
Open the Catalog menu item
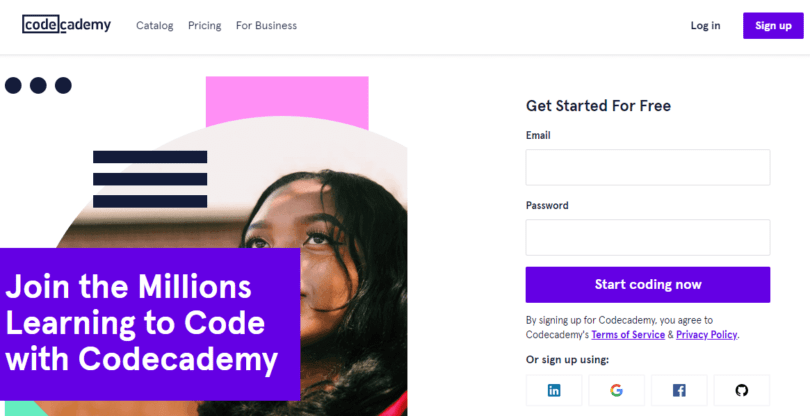click(155, 26)
